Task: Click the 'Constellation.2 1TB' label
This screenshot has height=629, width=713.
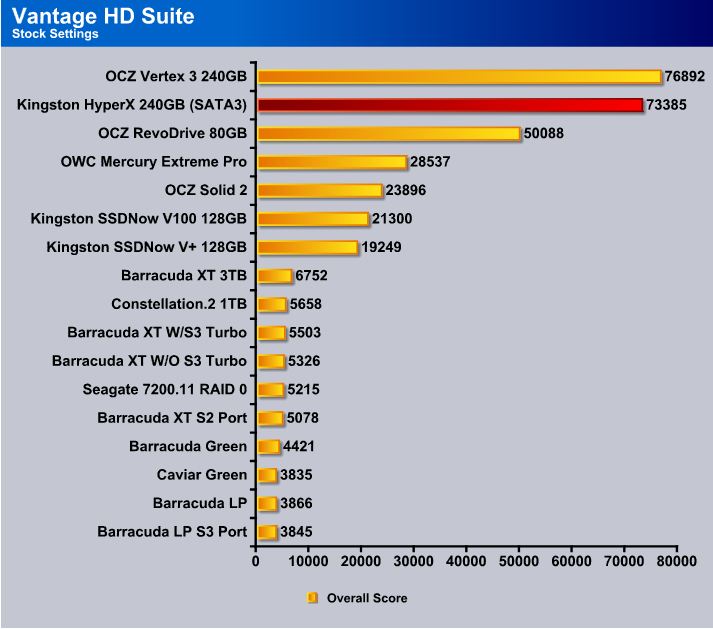Action: (179, 304)
